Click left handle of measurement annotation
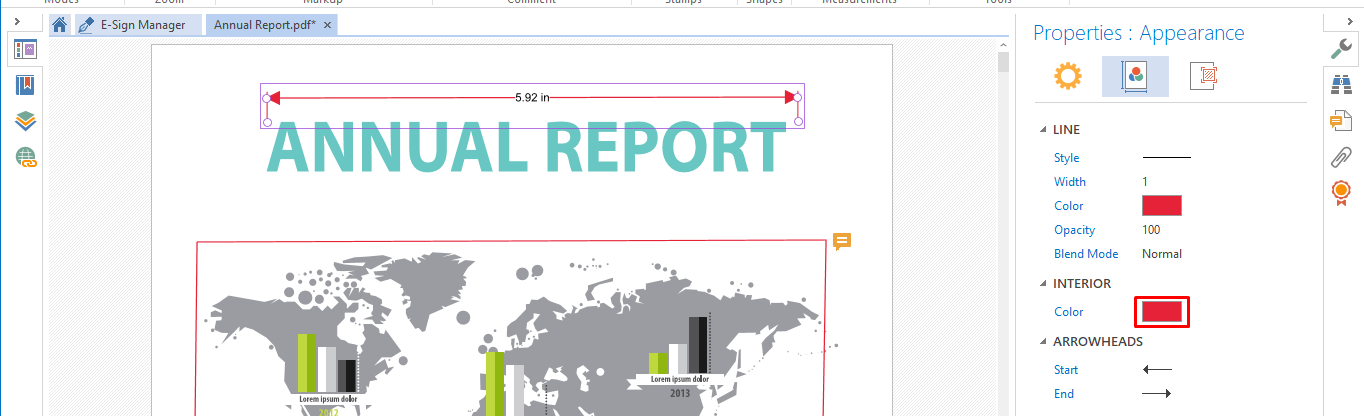Image resolution: width=1364 pixels, height=416 pixels. click(x=267, y=97)
